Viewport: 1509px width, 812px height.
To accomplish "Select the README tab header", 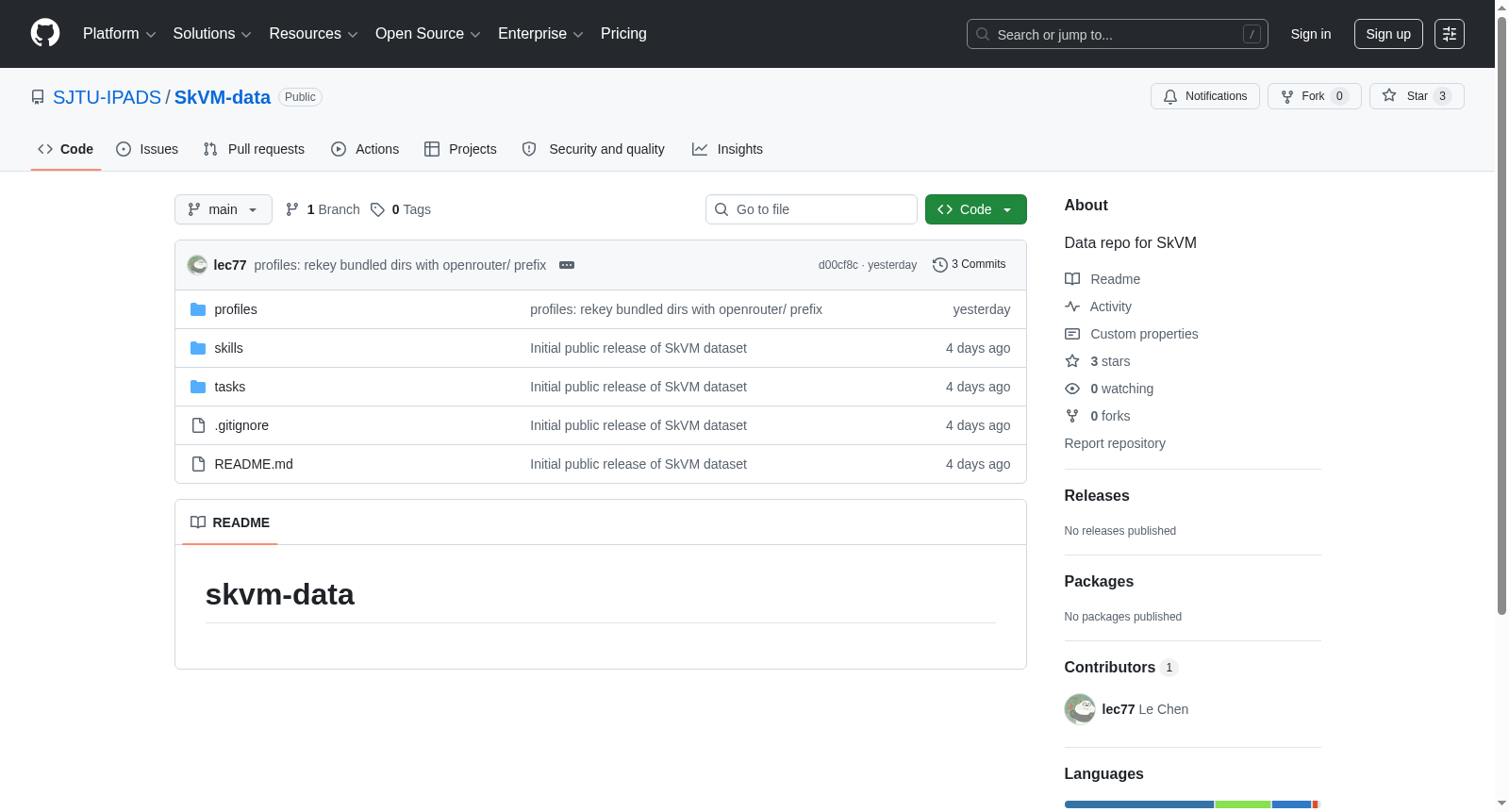I will coord(230,522).
